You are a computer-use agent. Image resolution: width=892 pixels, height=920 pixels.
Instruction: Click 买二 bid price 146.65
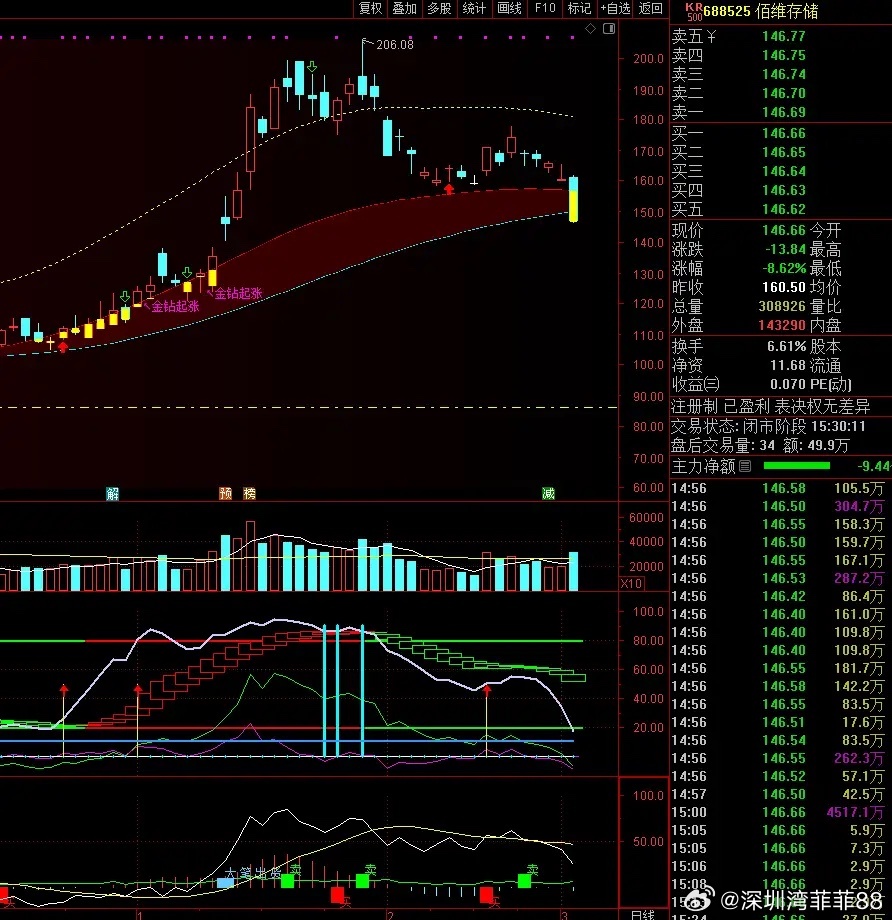[x=783, y=152]
